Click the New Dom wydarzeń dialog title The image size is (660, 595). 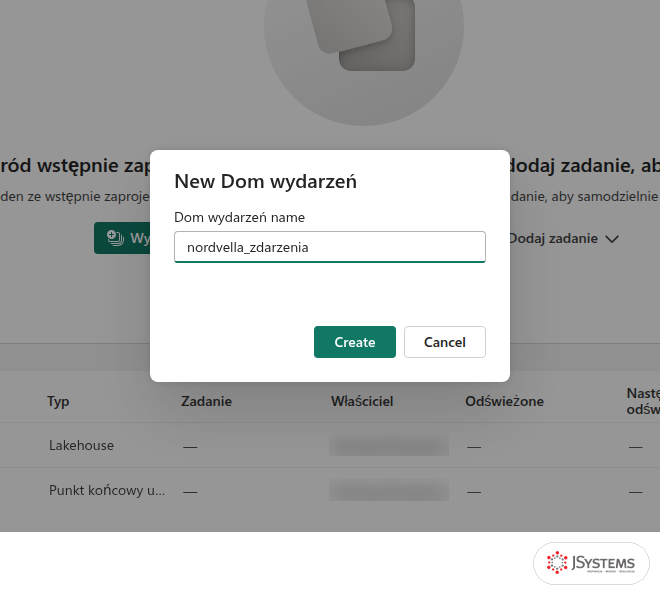[x=265, y=181]
